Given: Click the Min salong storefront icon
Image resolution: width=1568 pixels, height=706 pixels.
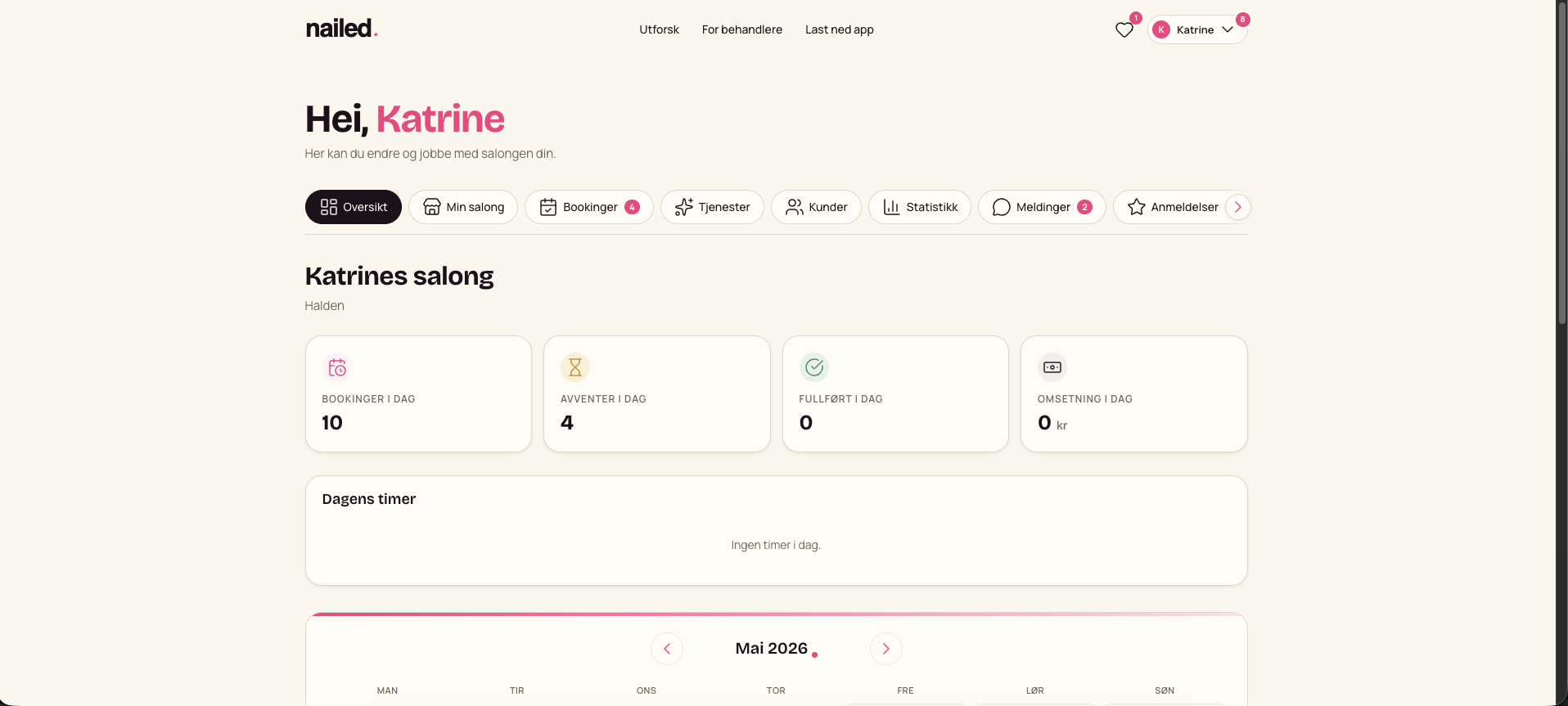Looking at the screenshot, I should coord(432,207).
